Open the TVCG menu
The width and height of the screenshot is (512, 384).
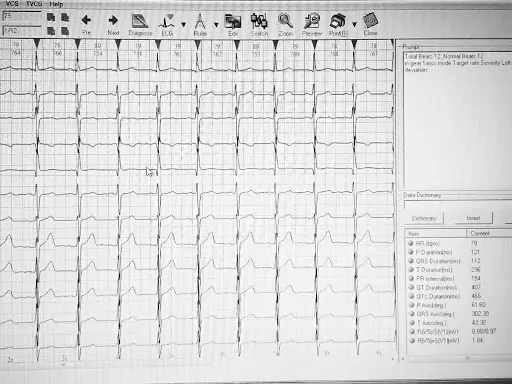coord(34,4)
